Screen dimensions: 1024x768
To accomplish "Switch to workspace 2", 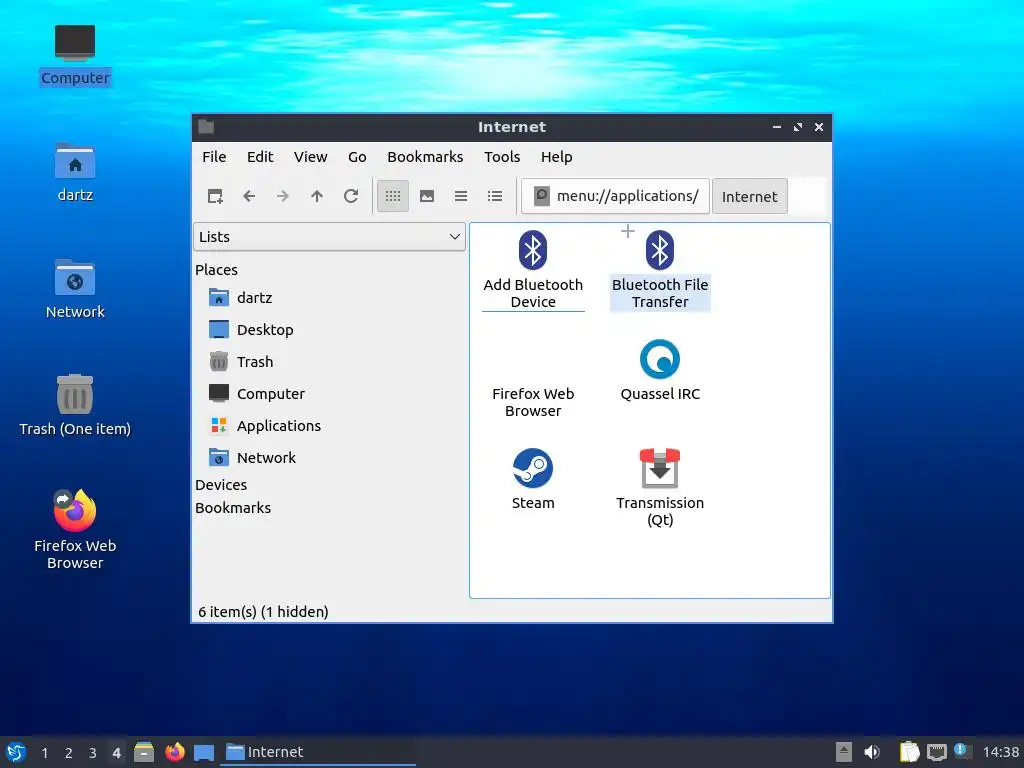I will [x=69, y=753].
